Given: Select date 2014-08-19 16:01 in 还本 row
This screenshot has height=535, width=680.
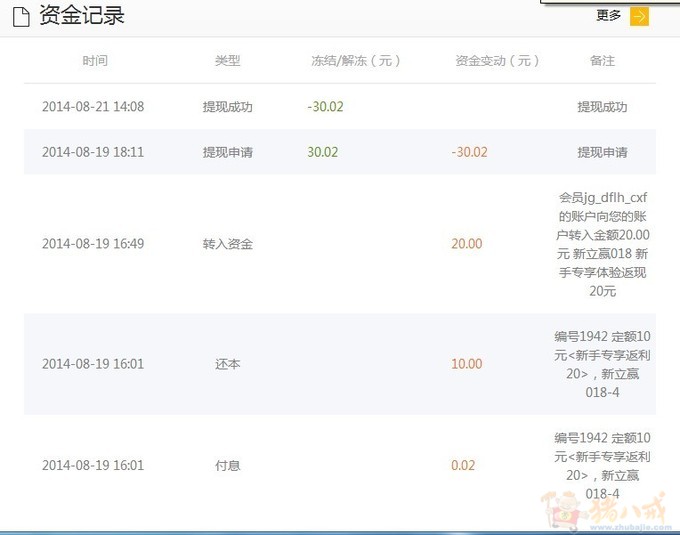Looking at the screenshot, I should pos(93,364).
